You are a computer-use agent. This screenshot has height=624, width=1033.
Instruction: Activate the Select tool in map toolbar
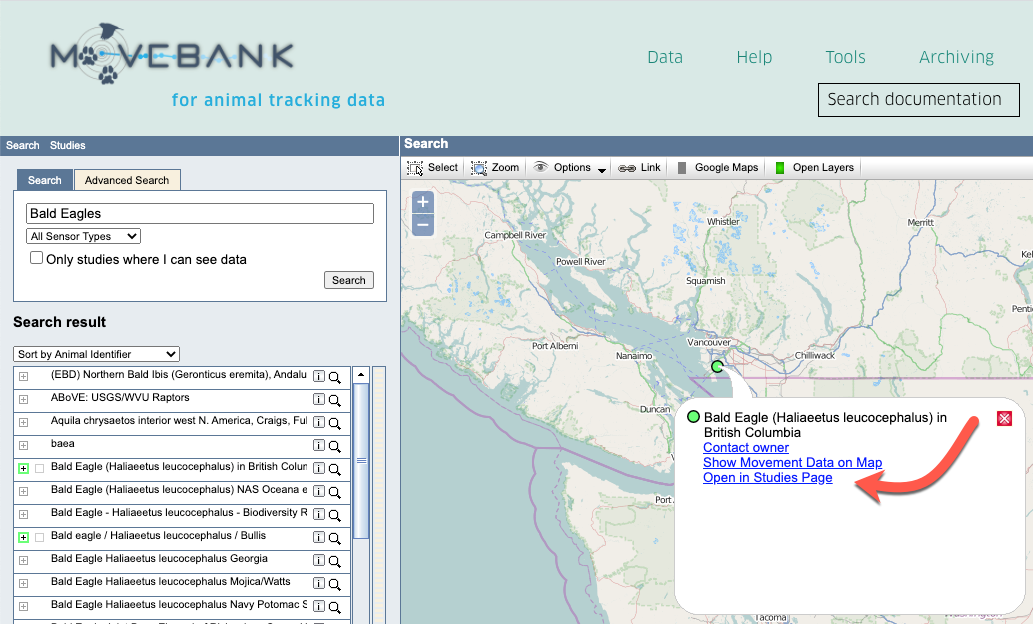coord(432,168)
